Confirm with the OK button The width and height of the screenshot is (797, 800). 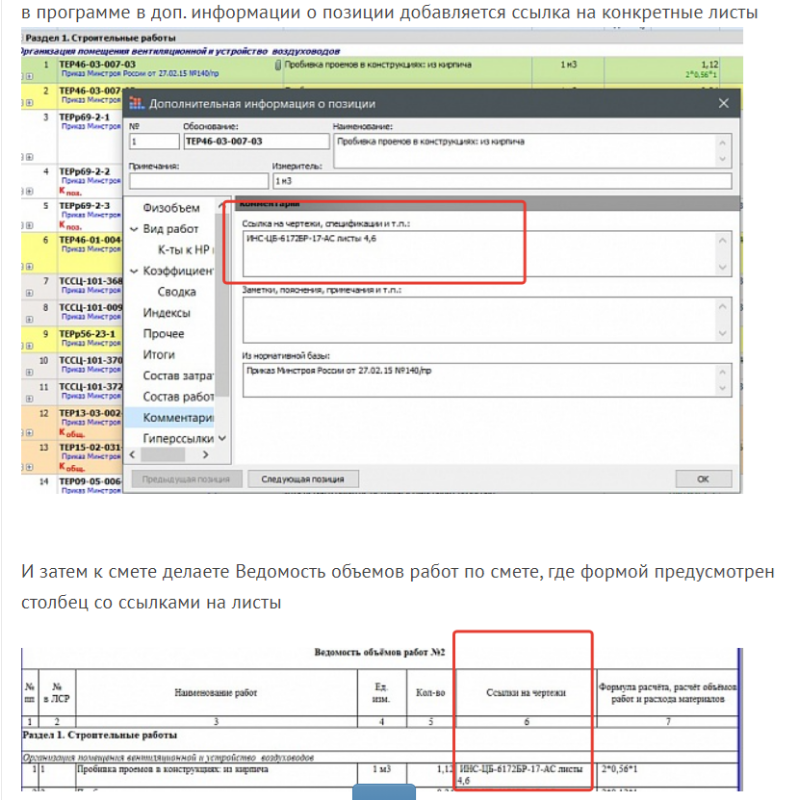pyautogui.click(x=703, y=479)
